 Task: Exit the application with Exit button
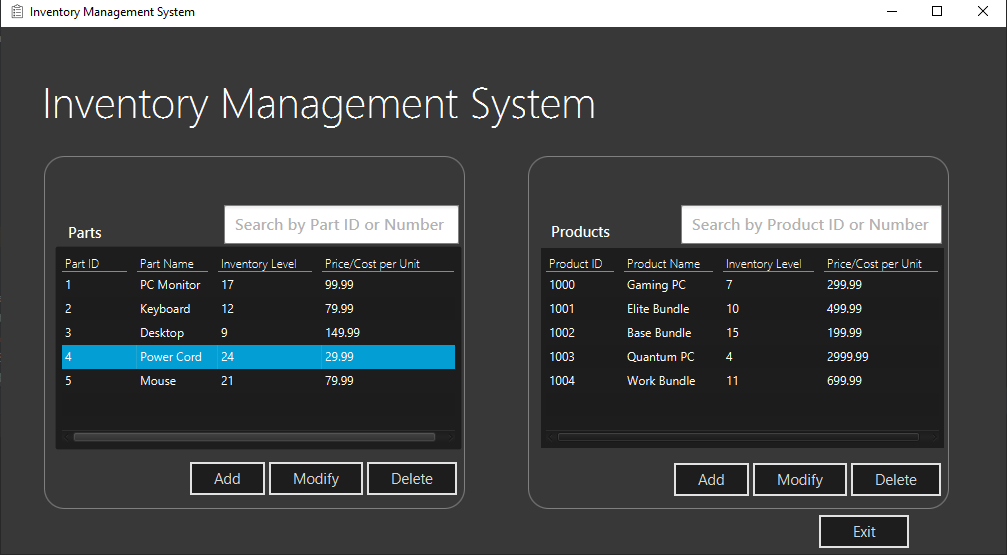[x=864, y=532]
